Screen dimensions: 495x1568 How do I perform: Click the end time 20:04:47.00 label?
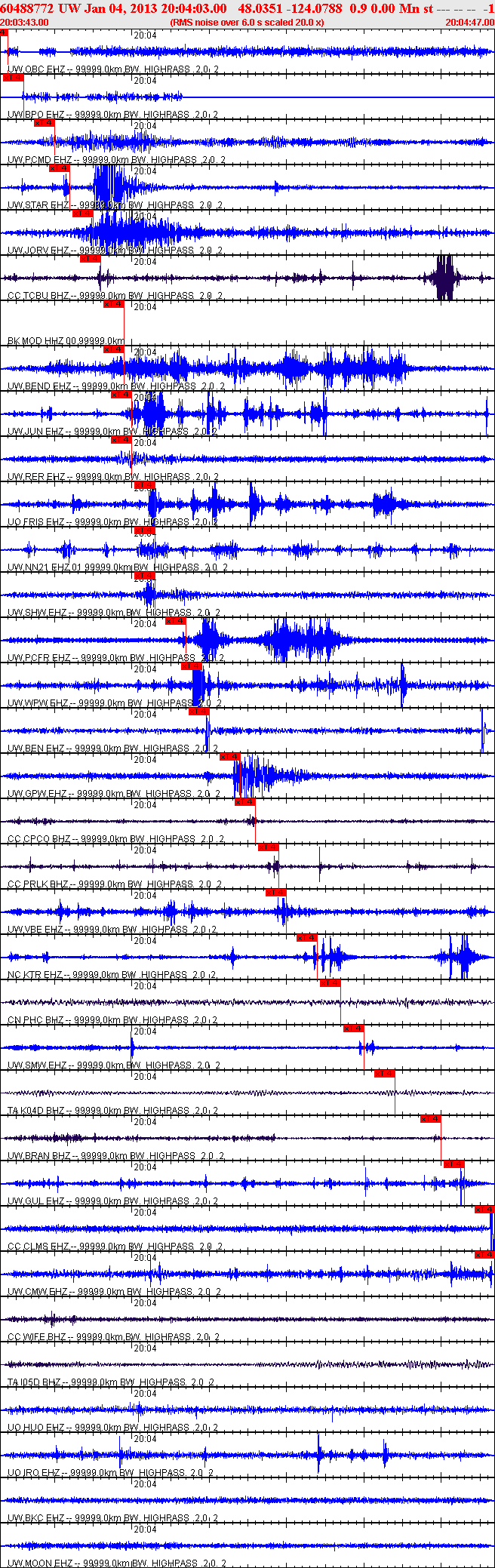469,23
